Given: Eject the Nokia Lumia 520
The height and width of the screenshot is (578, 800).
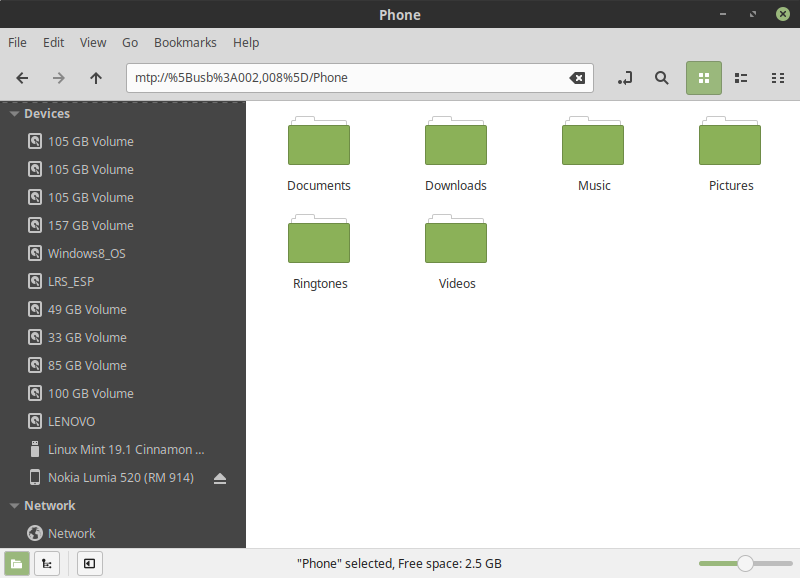Looking at the screenshot, I should tap(220, 478).
